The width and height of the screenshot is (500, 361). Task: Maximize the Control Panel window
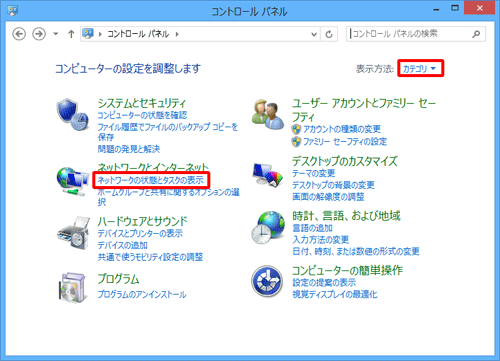click(x=455, y=9)
